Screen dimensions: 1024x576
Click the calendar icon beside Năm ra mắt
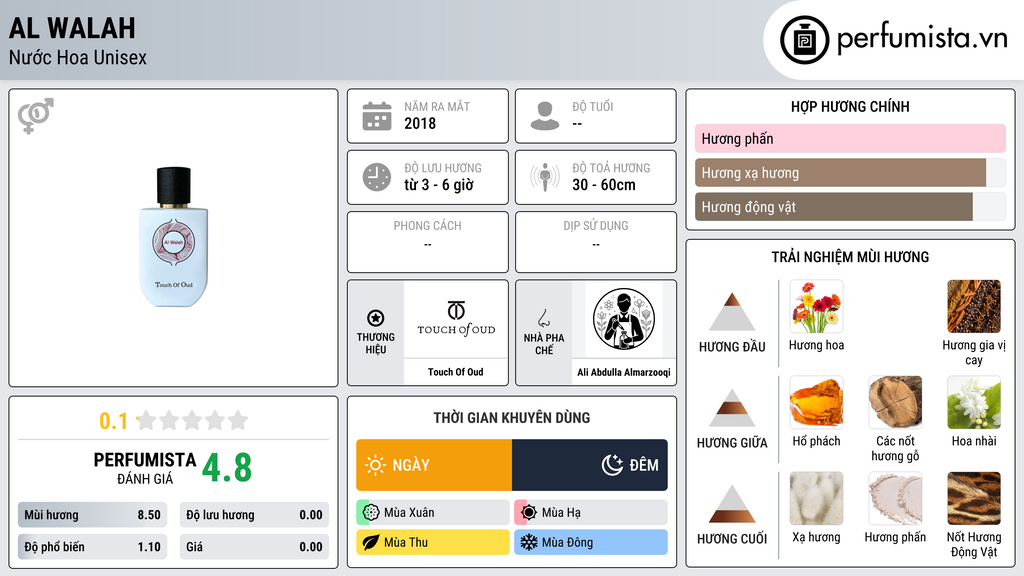(x=377, y=116)
